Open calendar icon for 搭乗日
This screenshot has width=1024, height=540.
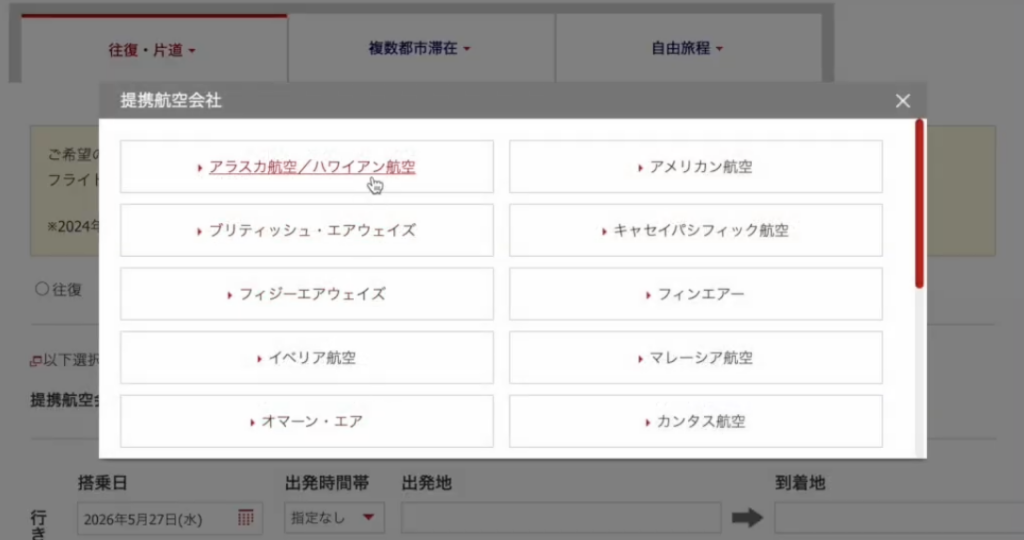[246, 518]
